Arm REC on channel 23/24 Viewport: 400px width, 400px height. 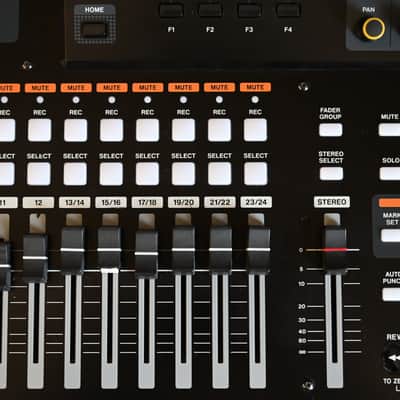pyautogui.click(x=255, y=130)
